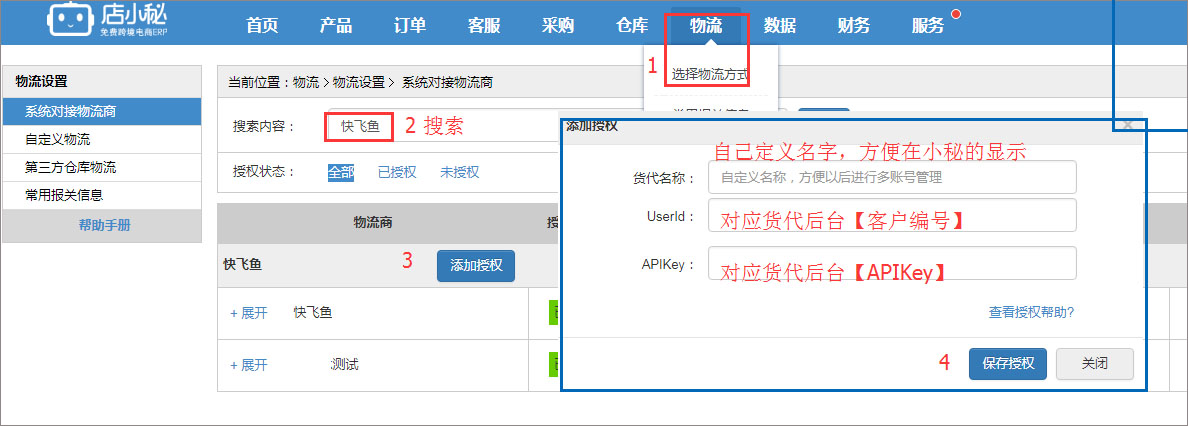Click the 保存授权 button

click(x=1008, y=364)
